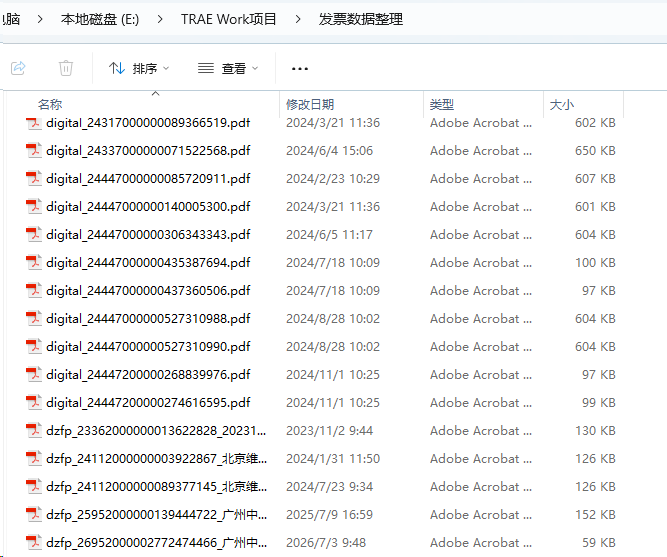
Task: Select file name digital_24447200000268839976.pdf
Action: point(148,374)
